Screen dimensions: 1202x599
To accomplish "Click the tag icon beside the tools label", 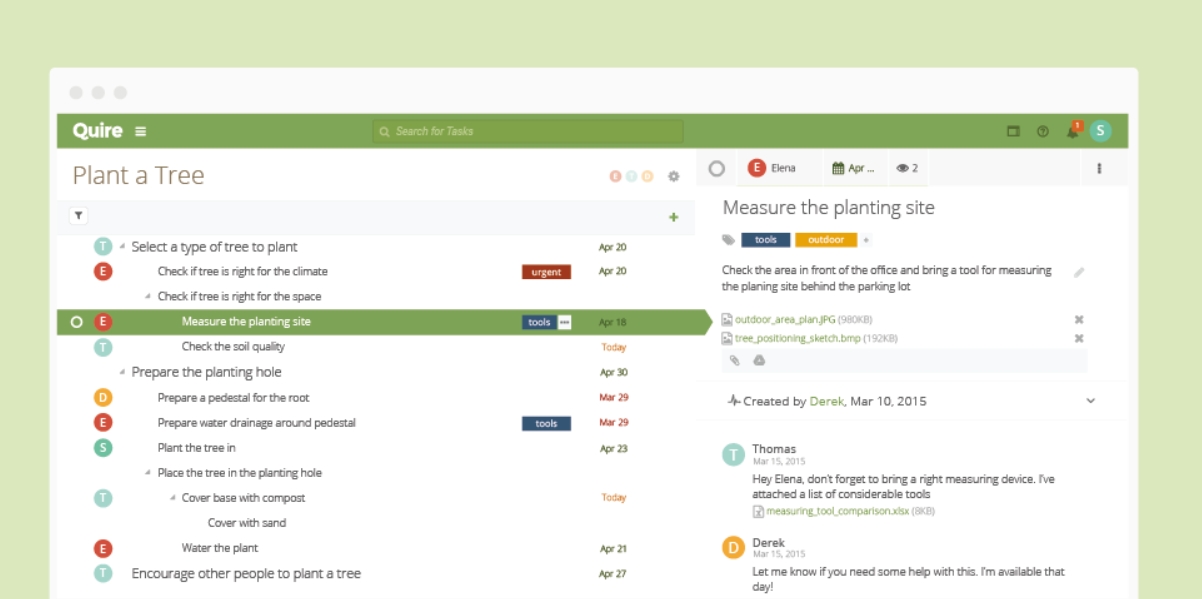I will tap(728, 240).
